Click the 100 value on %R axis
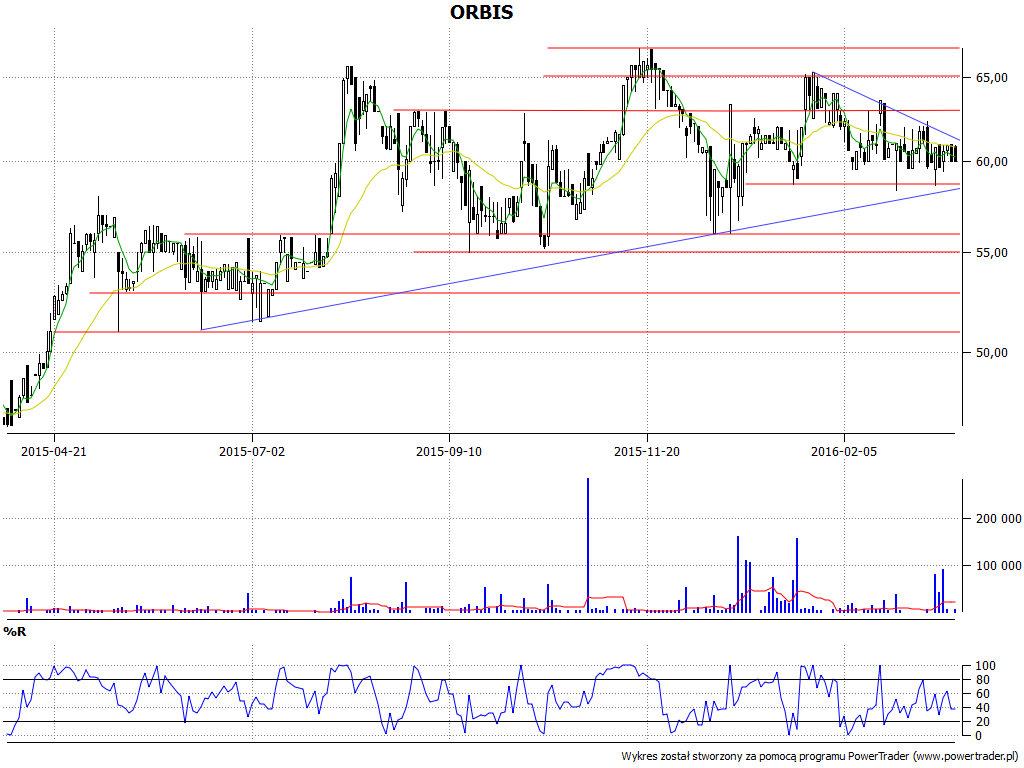This screenshot has height=768, width=1024. click(985, 666)
